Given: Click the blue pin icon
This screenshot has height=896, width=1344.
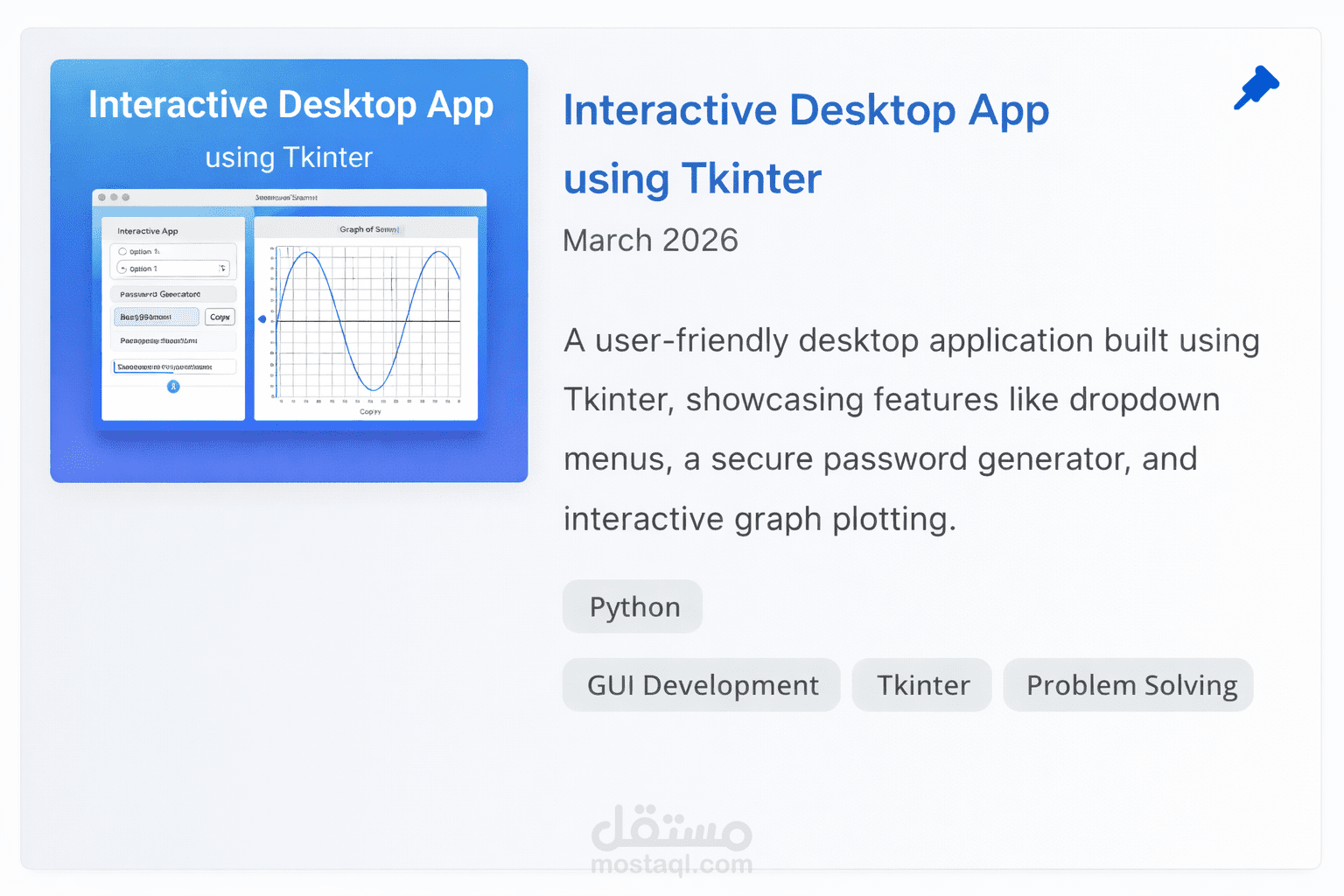Looking at the screenshot, I should (x=1256, y=87).
